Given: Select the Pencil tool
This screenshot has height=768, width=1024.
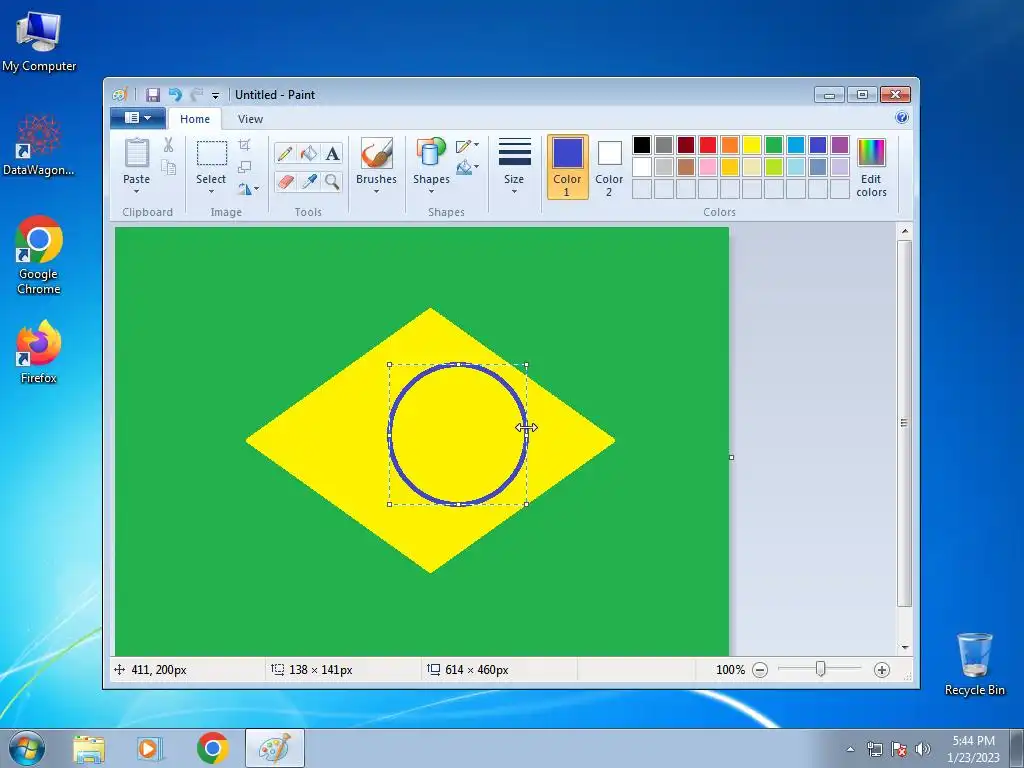Looking at the screenshot, I should point(285,153).
